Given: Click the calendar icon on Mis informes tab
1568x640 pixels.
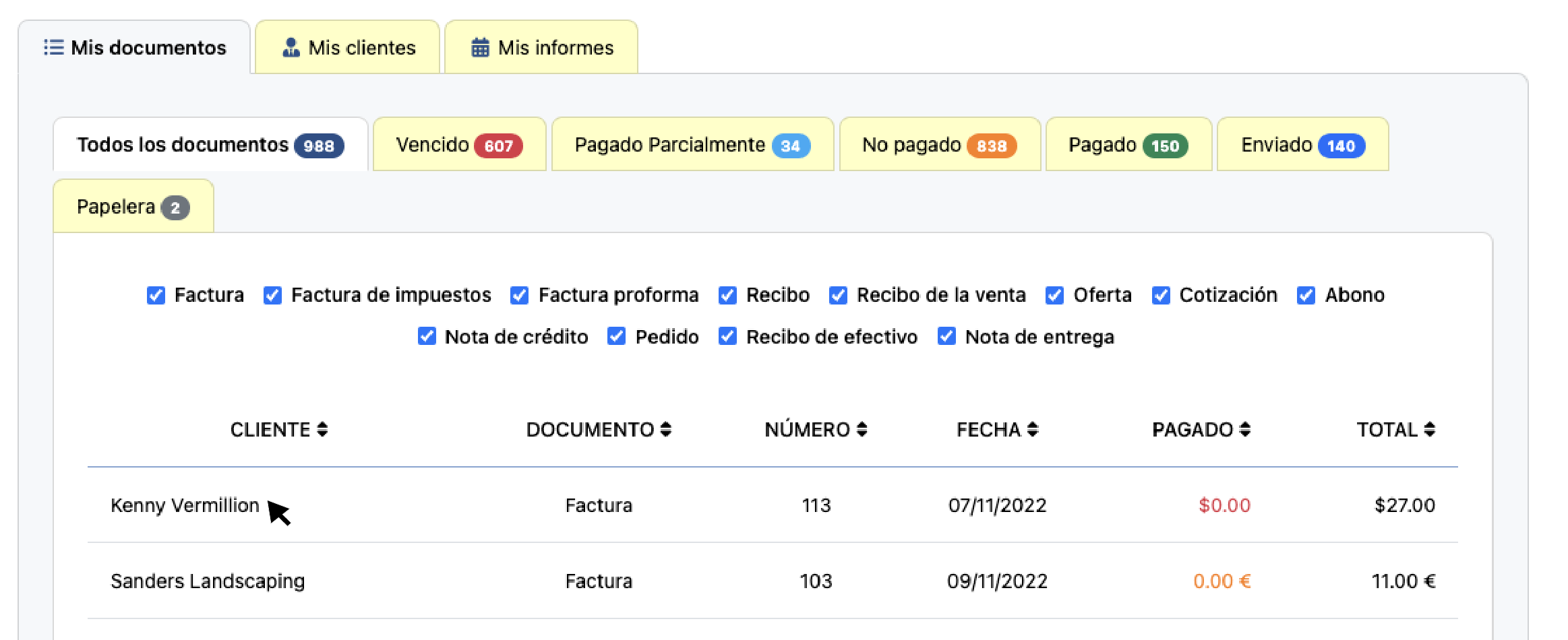Looking at the screenshot, I should point(480,48).
